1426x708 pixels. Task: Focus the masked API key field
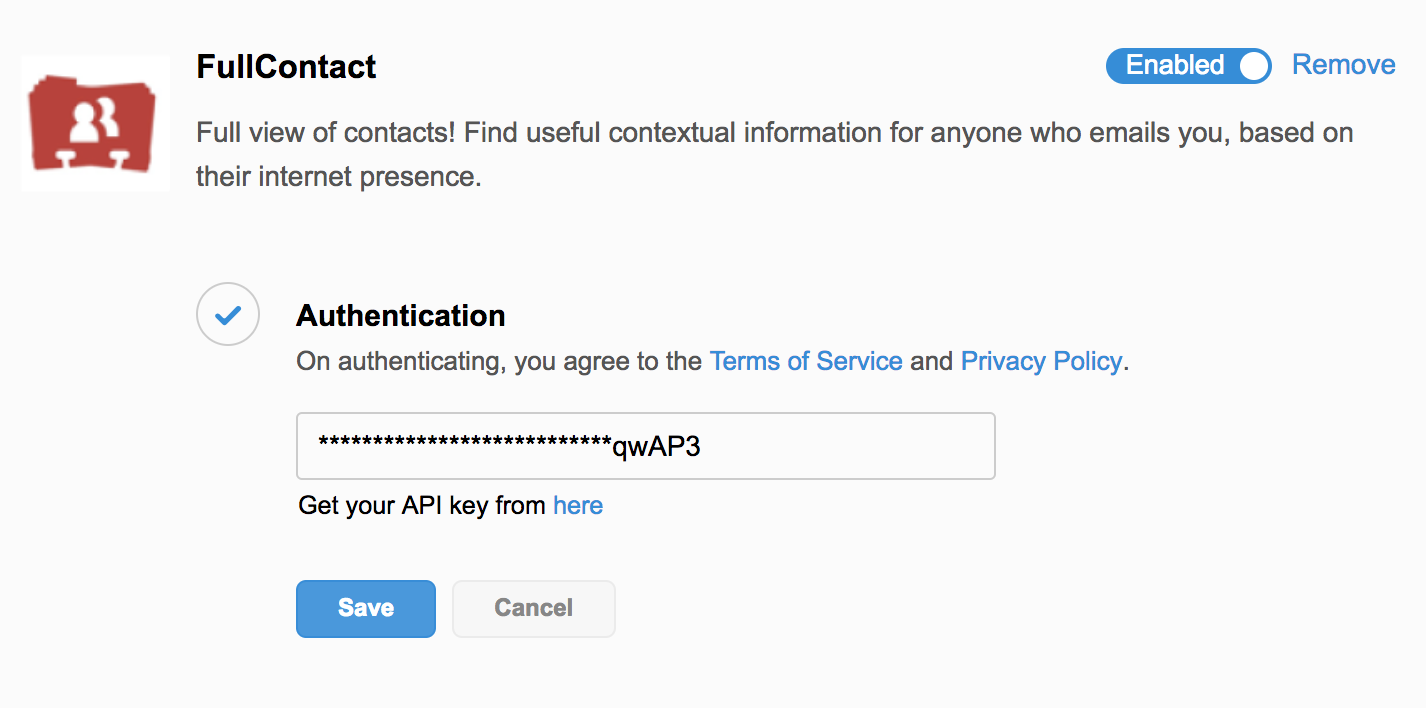[x=646, y=446]
